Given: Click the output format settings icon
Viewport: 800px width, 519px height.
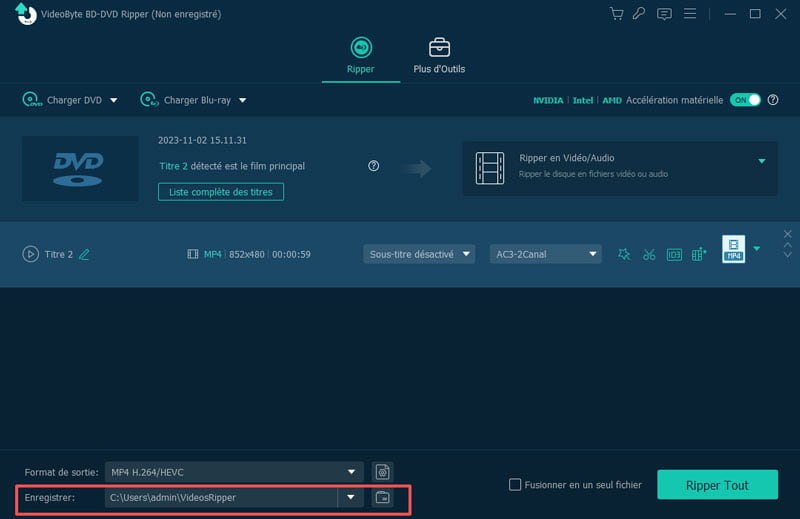Looking at the screenshot, I should tap(381, 472).
